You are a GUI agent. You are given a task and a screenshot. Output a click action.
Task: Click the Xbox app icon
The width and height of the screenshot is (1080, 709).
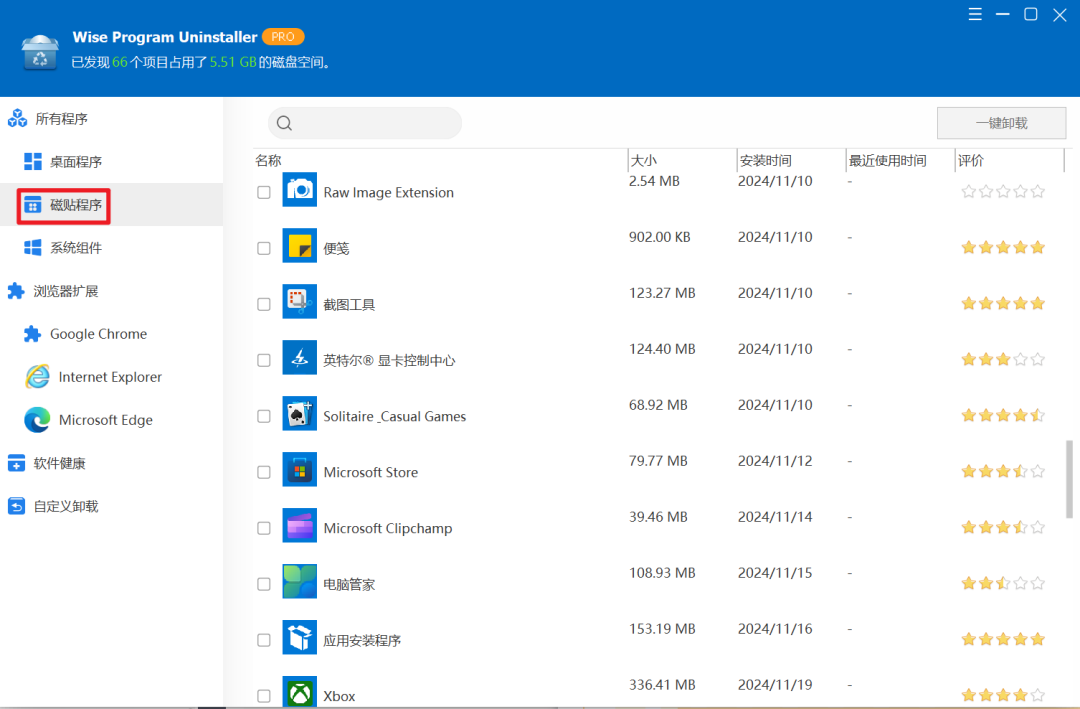pos(299,693)
